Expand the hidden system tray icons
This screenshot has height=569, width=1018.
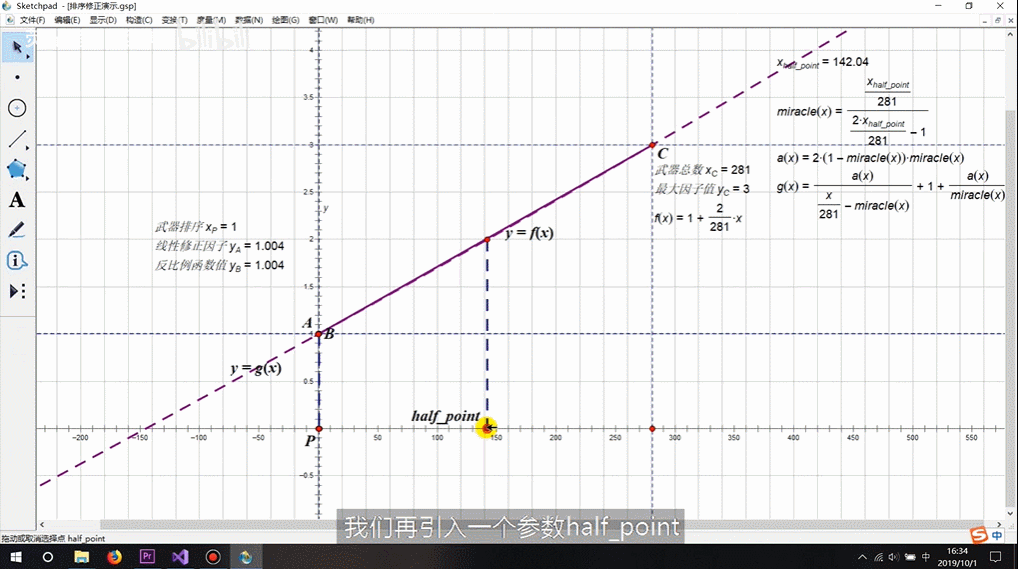[862, 557]
